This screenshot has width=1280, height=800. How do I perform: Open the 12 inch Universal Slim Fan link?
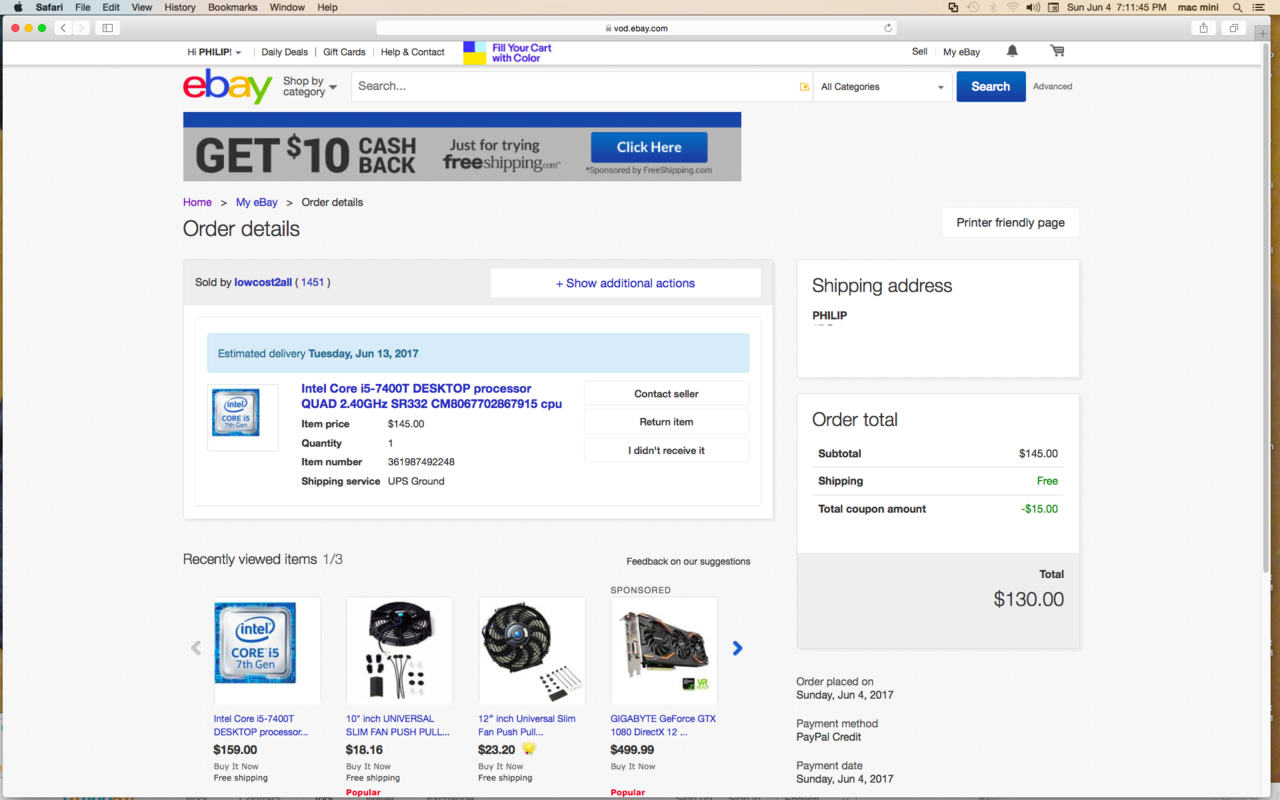pyautogui.click(x=527, y=725)
